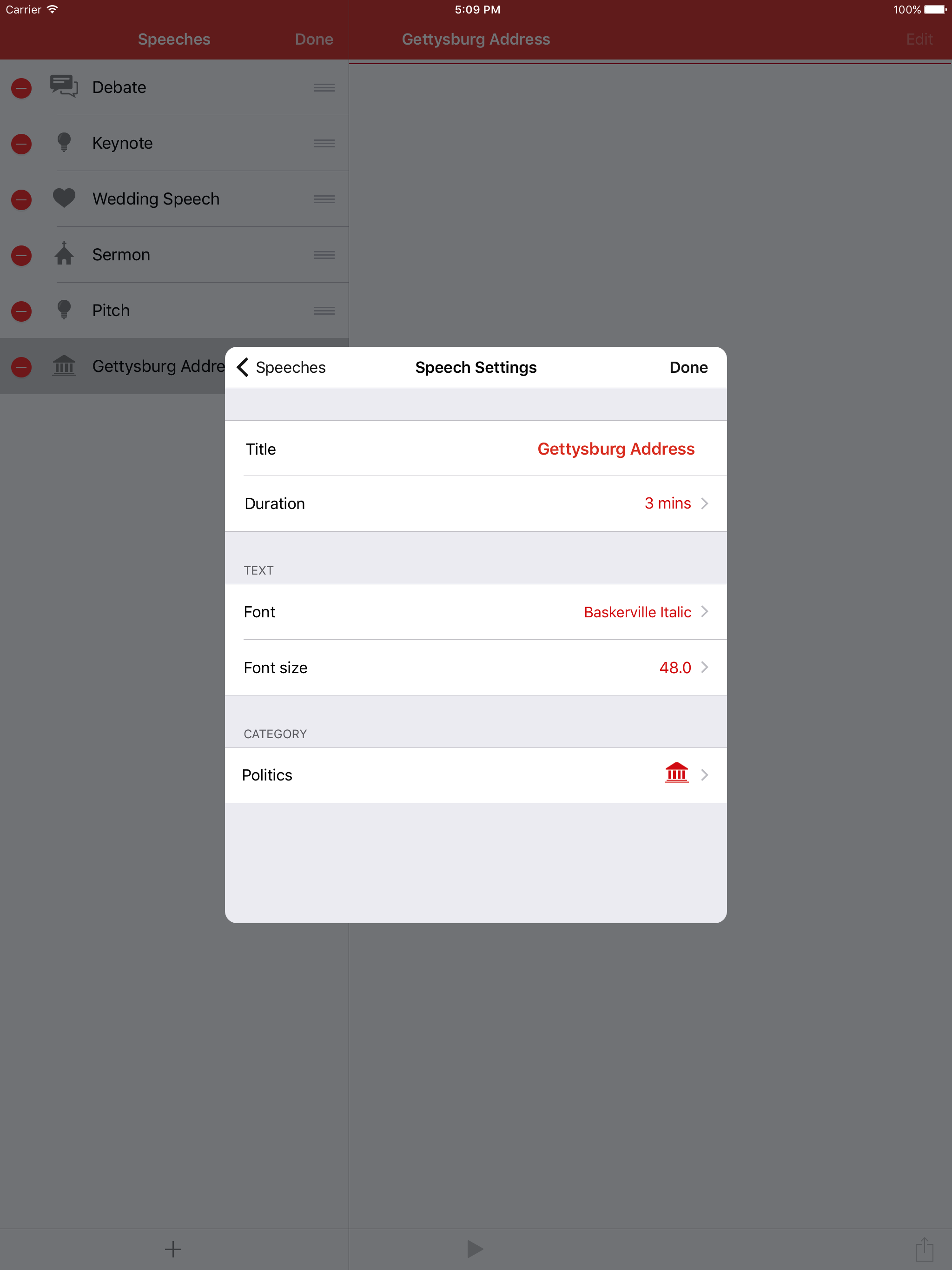The width and height of the screenshot is (952, 1270).
Task: Click the 5:09 PM clock
Action: click(x=477, y=9)
